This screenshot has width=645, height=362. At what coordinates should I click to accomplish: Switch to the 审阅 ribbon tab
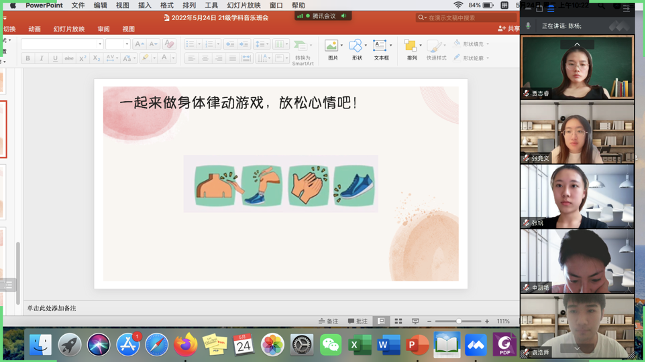coord(104,29)
